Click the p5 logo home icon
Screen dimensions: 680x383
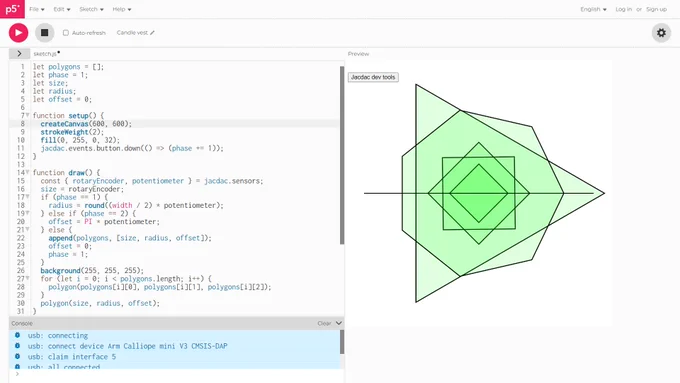pos(12,9)
